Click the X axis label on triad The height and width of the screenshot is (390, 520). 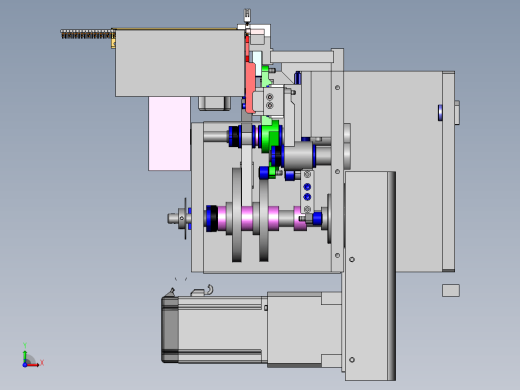(x=42, y=363)
